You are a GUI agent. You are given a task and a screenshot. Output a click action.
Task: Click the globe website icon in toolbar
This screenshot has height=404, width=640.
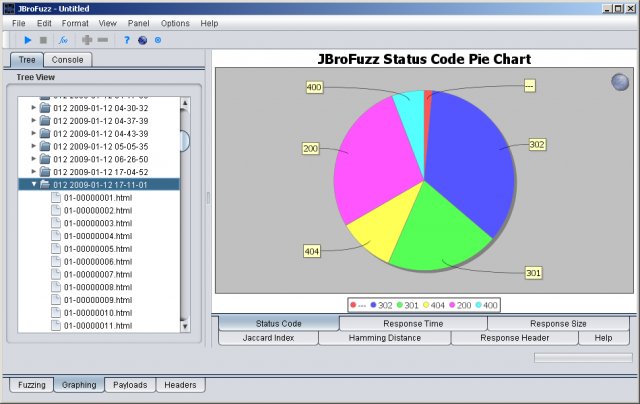coord(142,40)
